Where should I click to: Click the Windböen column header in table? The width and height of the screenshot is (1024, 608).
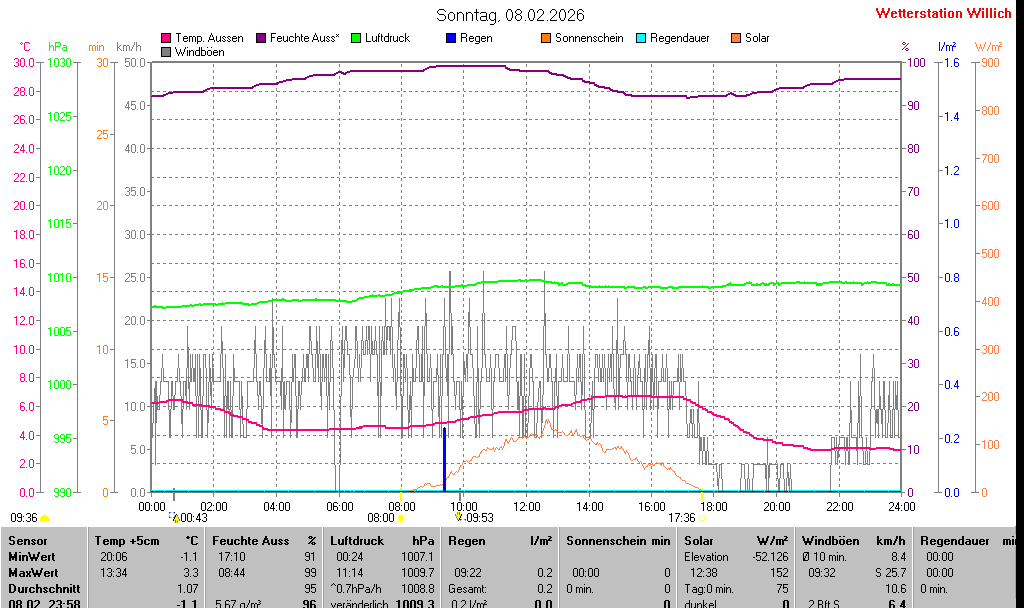(828, 540)
